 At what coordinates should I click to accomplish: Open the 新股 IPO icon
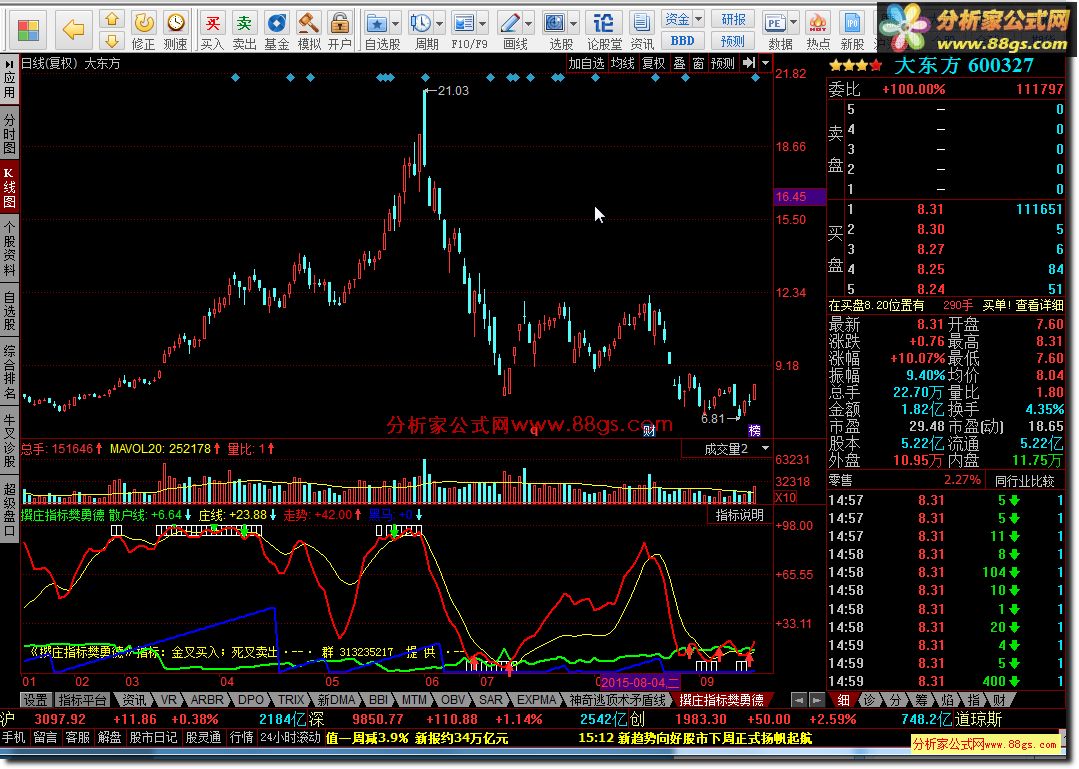tap(852, 23)
